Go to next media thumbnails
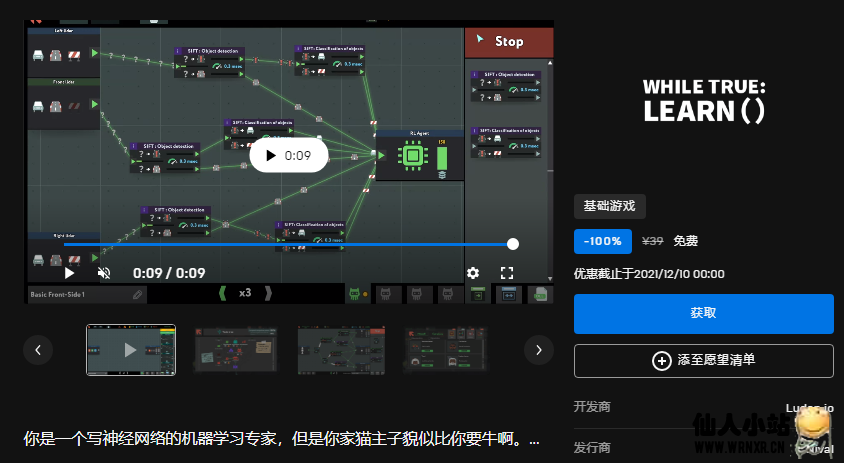 (x=539, y=350)
